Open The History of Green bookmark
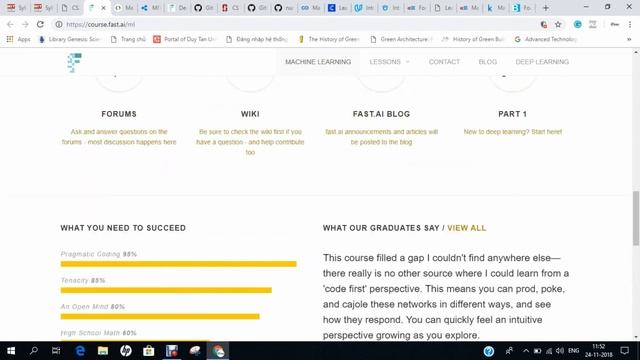Image resolution: width=640 pixels, height=360 pixels. pos(329,39)
